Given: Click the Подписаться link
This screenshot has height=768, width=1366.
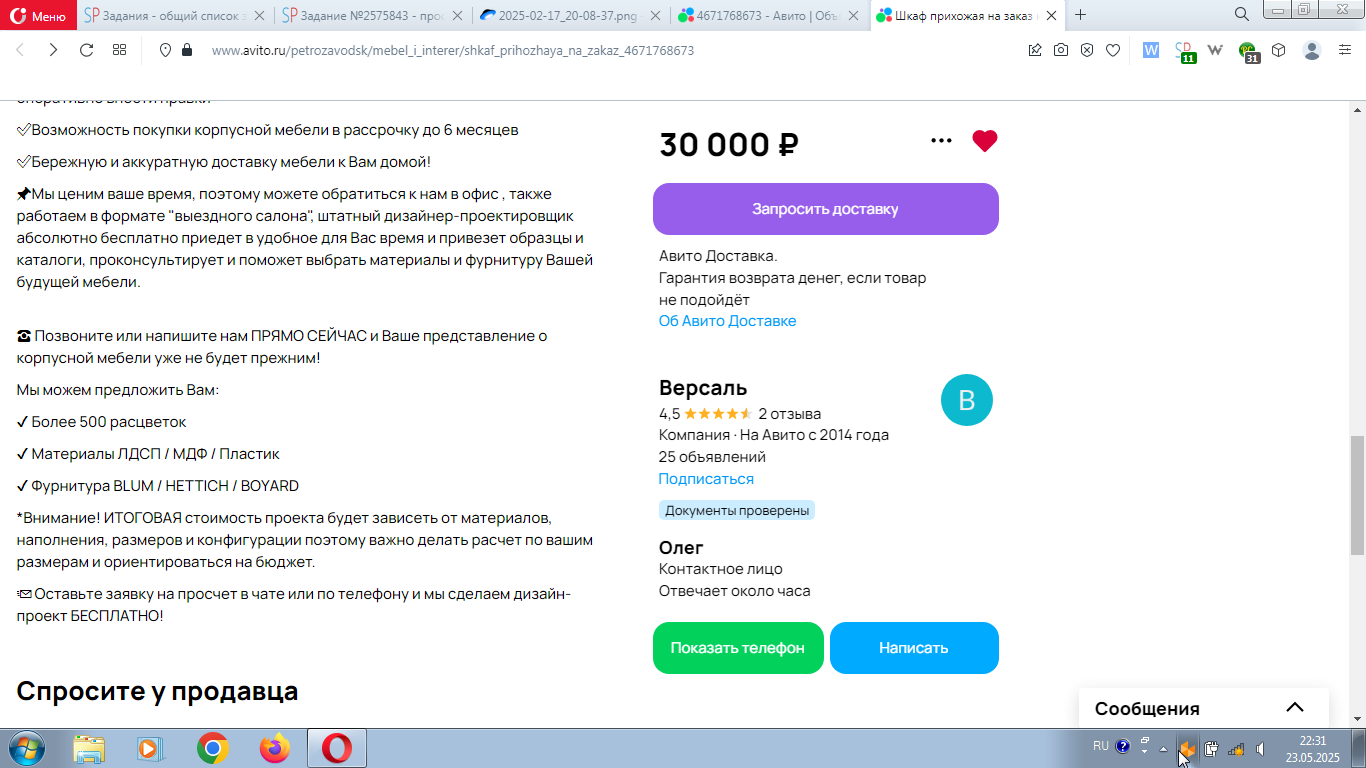Looking at the screenshot, I should tap(706, 479).
